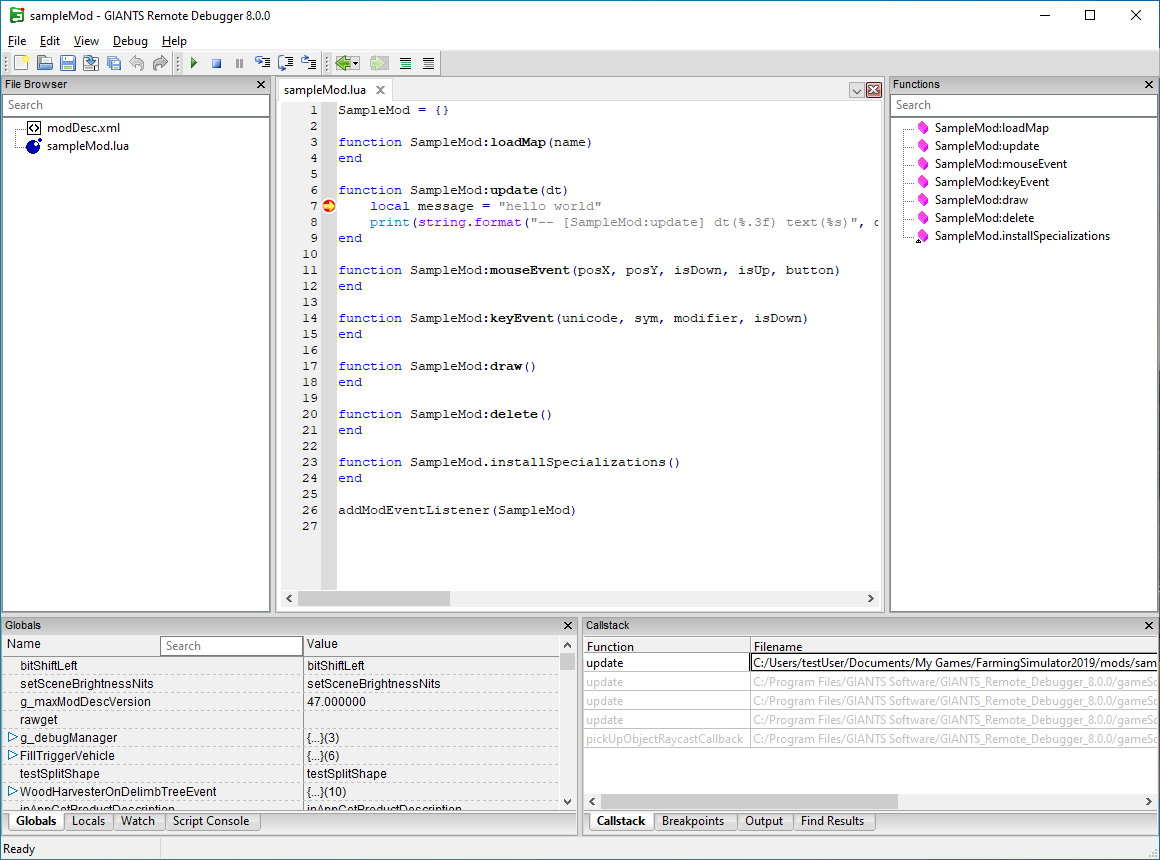Stop debugging with the blue square icon
Viewport: 1160px width, 860px height.
[x=216, y=63]
